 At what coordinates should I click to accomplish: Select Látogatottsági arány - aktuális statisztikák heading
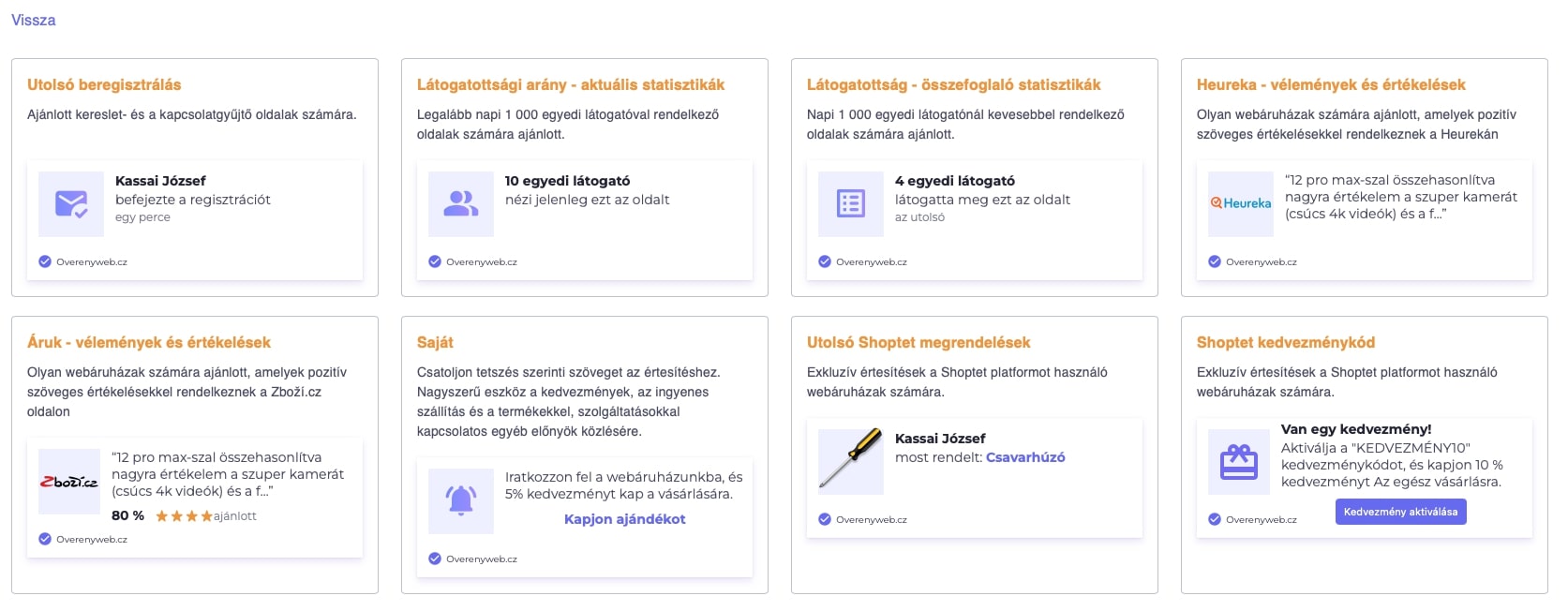(571, 84)
